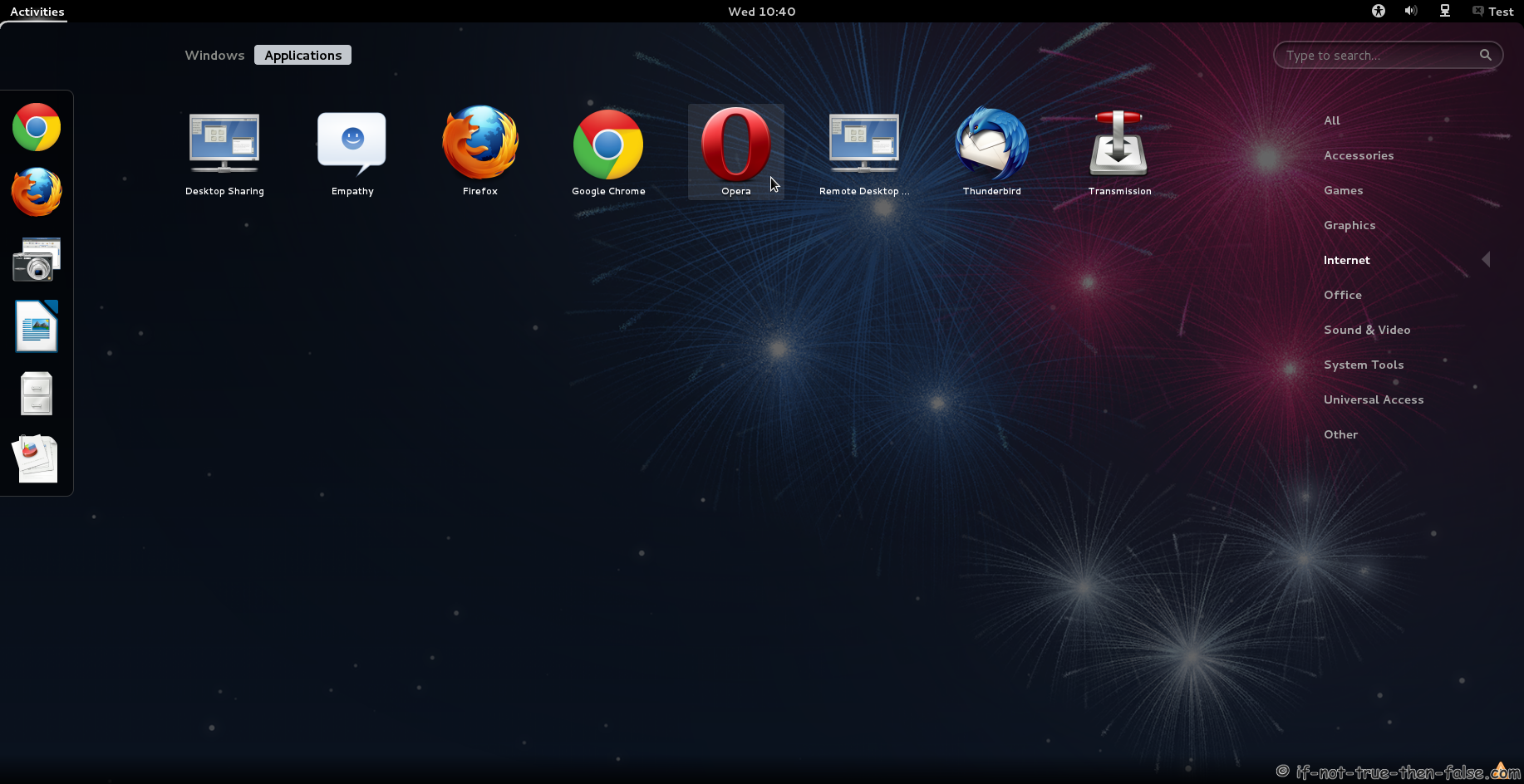1524x784 pixels.
Task: Show All application categories
Action: coord(1332,120)
